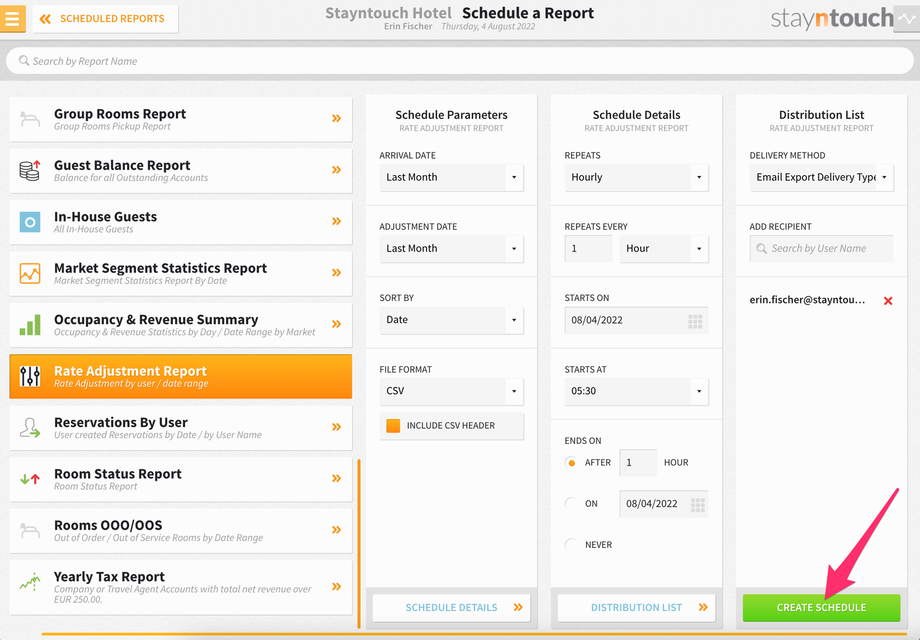Click Market Segment Statistics chevron arrows

(336, 273)
